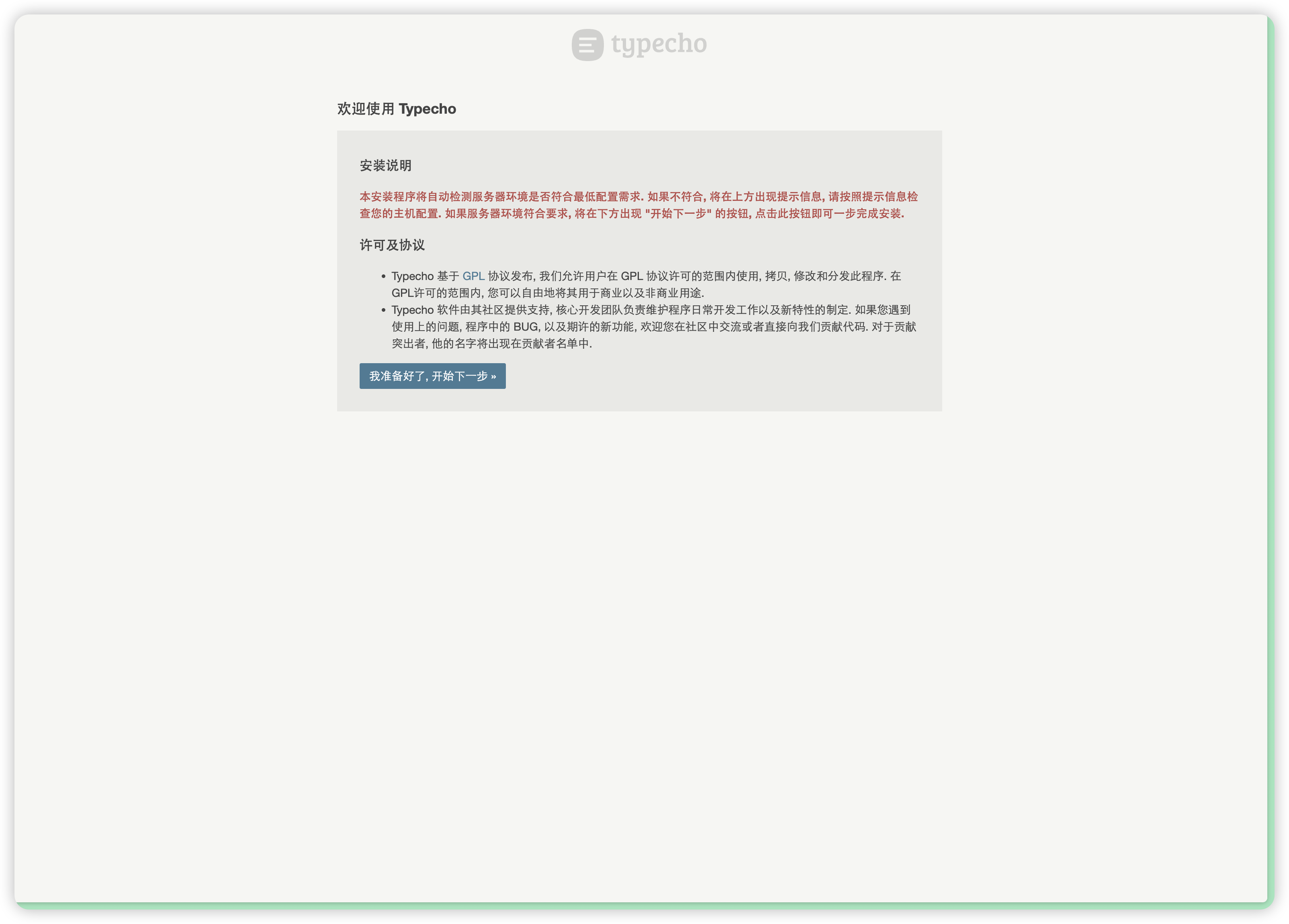Image resolution: width=1289 pixels, height=924 pixels.
Task: Click the second bullet point marker
Action: pyautogui.click(x=384, y=310)
